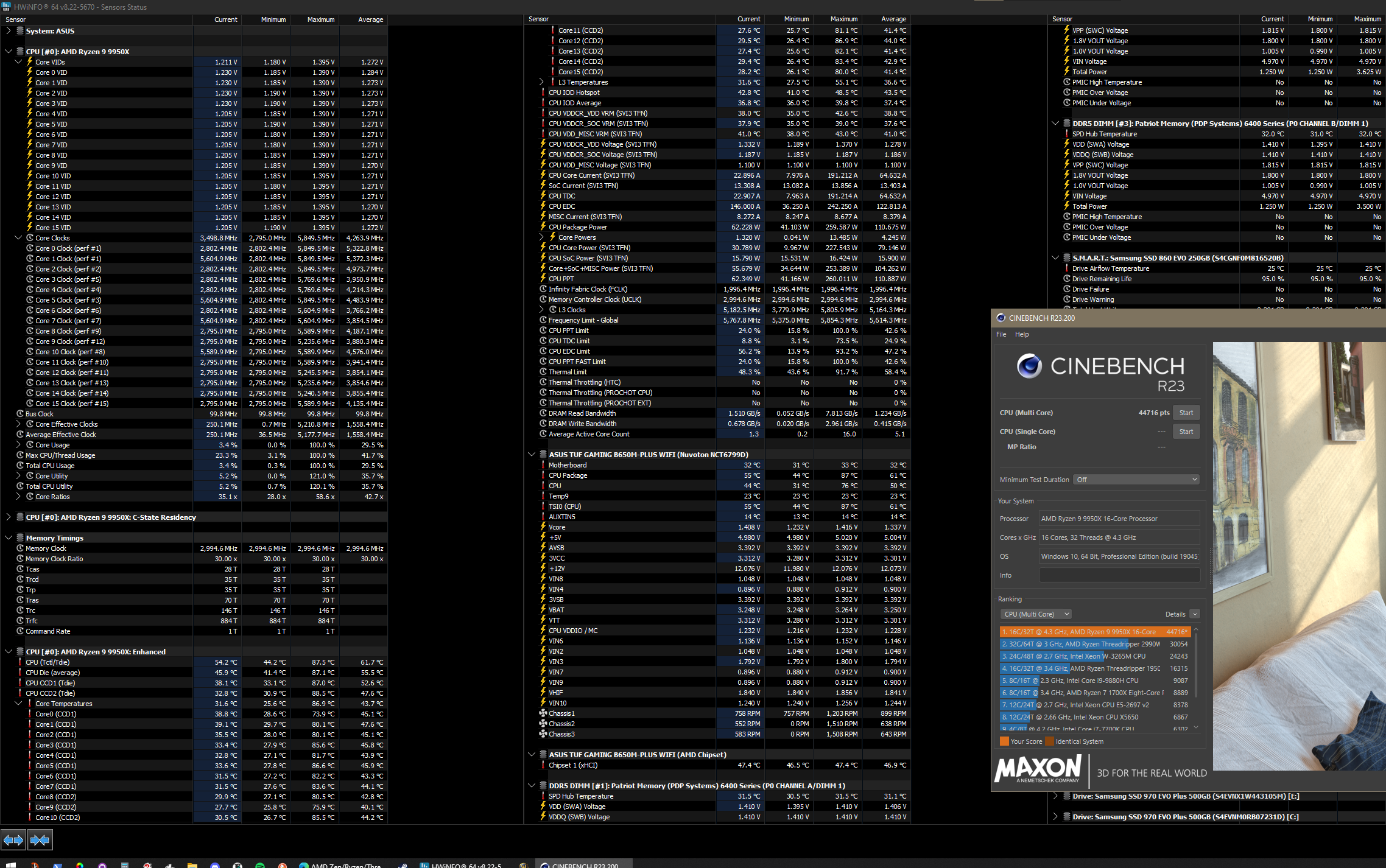Image resolution: width=1386 pixels, height=868 pixels.
Task: Open the Details dropdown toggle in Ranking
Action: point(1194,614)
